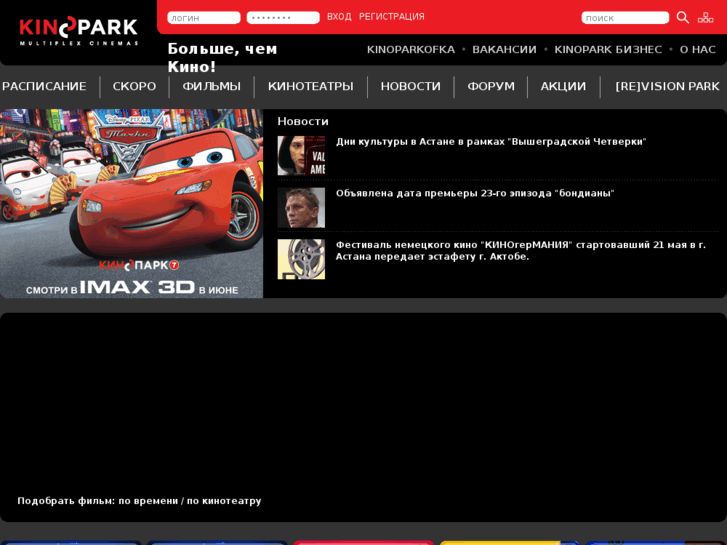The height and width of the screenshot is (545, 727).
Task: Open the О НАС about link
Action: click(x=698, y=50)
